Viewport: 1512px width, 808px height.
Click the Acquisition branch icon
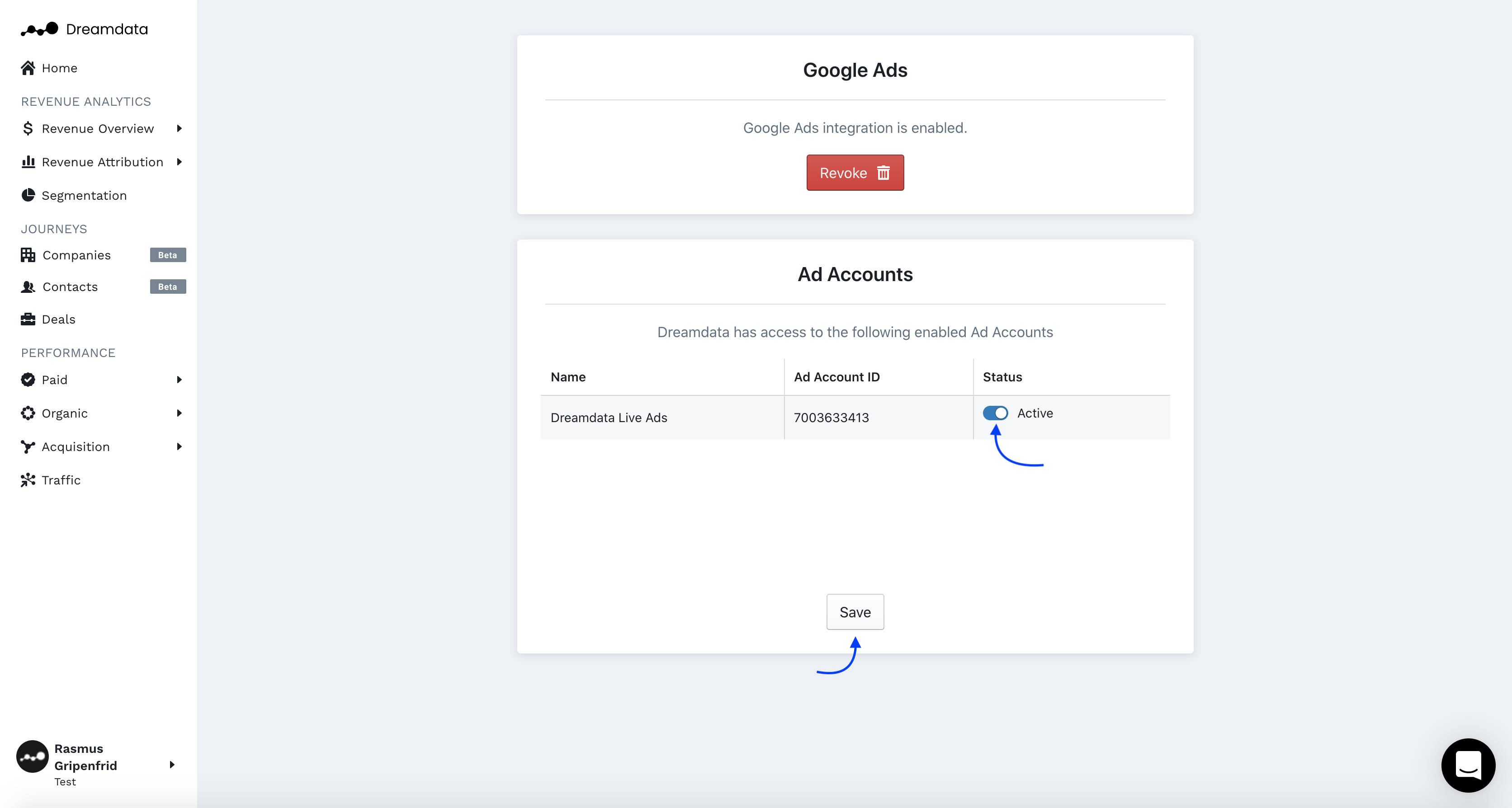click(28, 446)
